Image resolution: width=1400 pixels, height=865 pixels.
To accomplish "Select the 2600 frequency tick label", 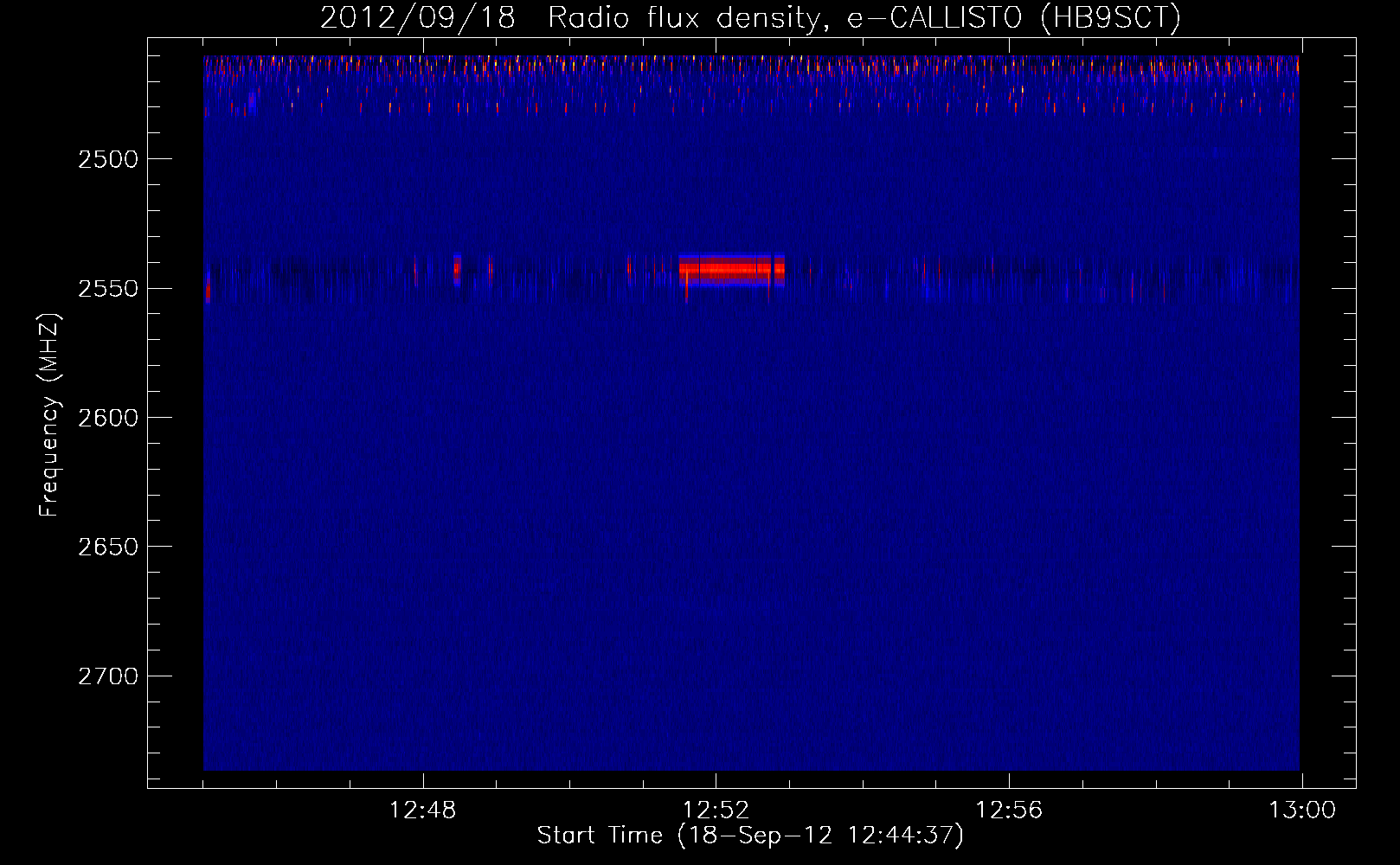I will (107, 418).
